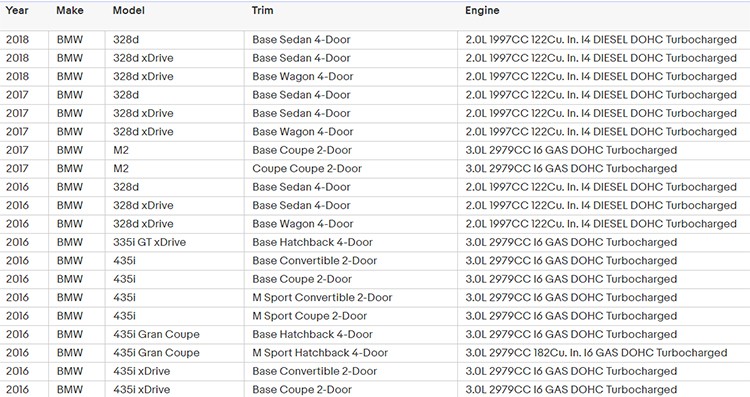Click "2018" in the 328d xDrive Base Wagon row
The image size is (750, 397).
click(17, 77)
